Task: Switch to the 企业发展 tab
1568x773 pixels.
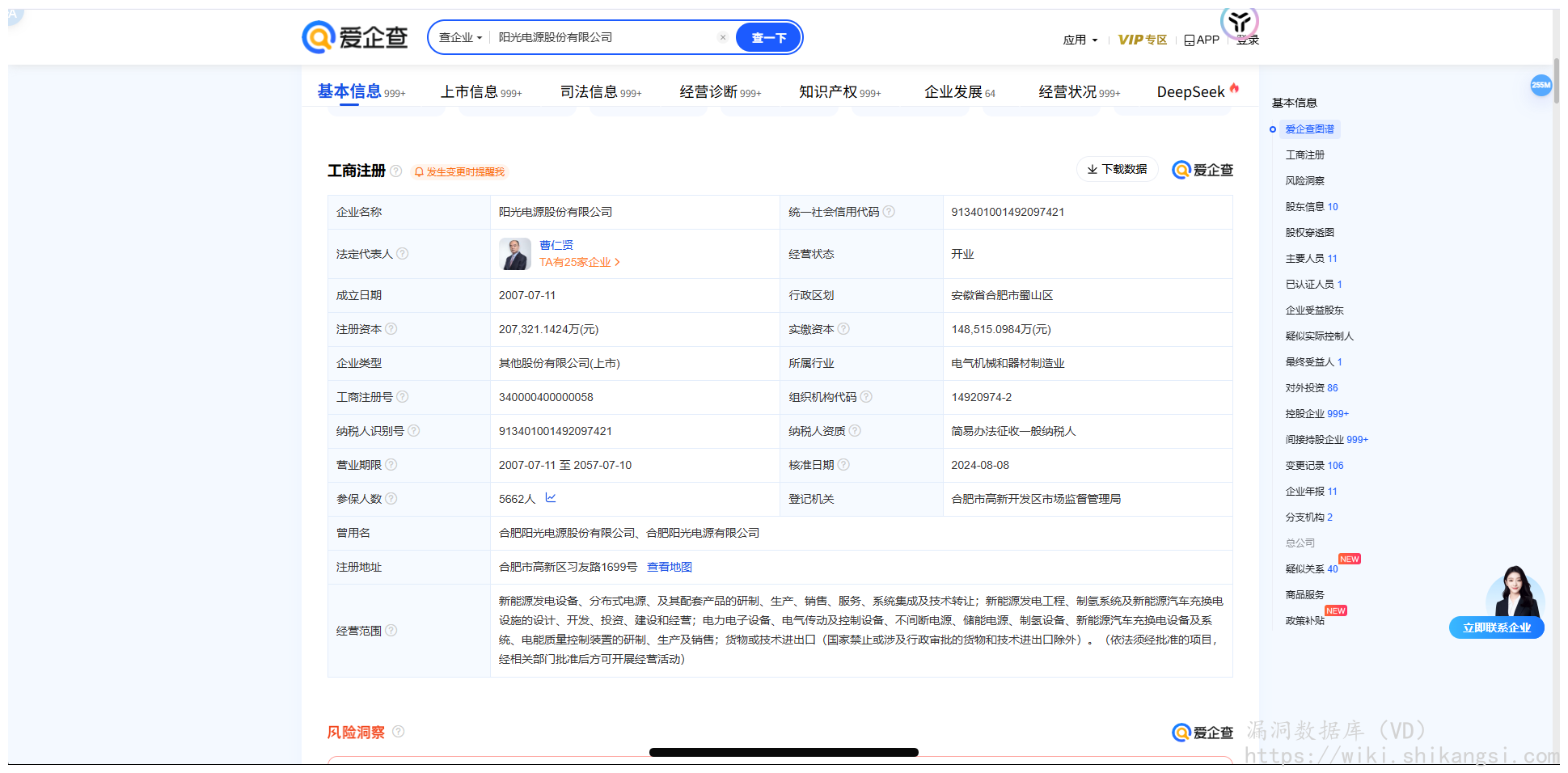Action: click(x=960, y=92)
